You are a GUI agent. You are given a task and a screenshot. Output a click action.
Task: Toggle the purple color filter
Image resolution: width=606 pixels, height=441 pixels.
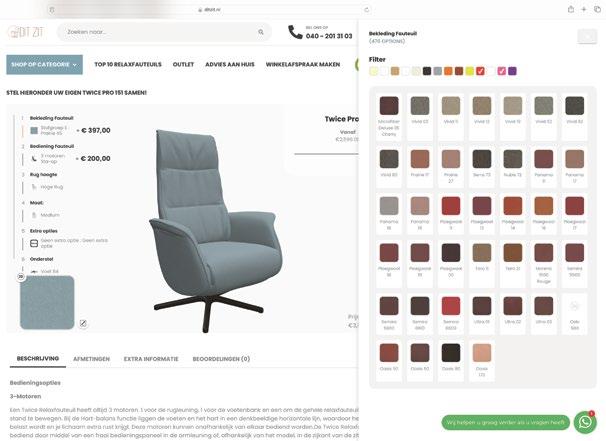(512, 71)
